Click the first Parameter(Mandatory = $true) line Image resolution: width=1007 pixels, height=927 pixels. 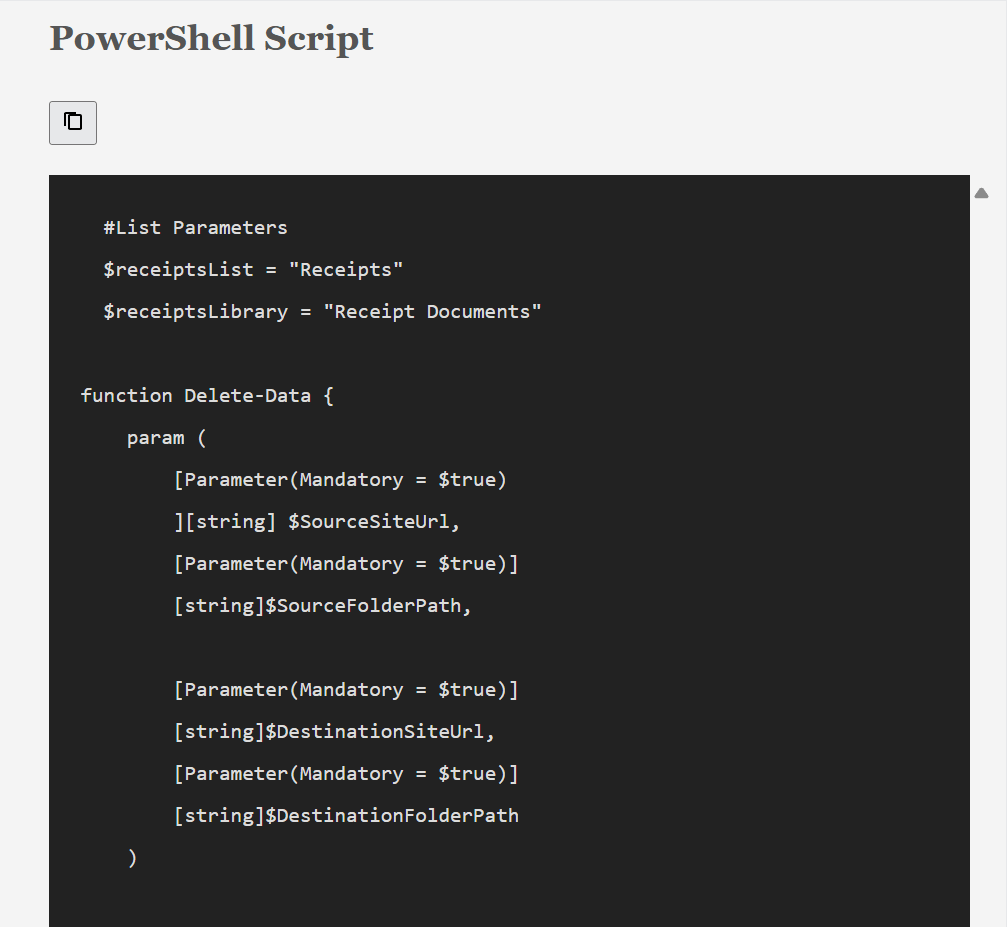click(340, 480)
